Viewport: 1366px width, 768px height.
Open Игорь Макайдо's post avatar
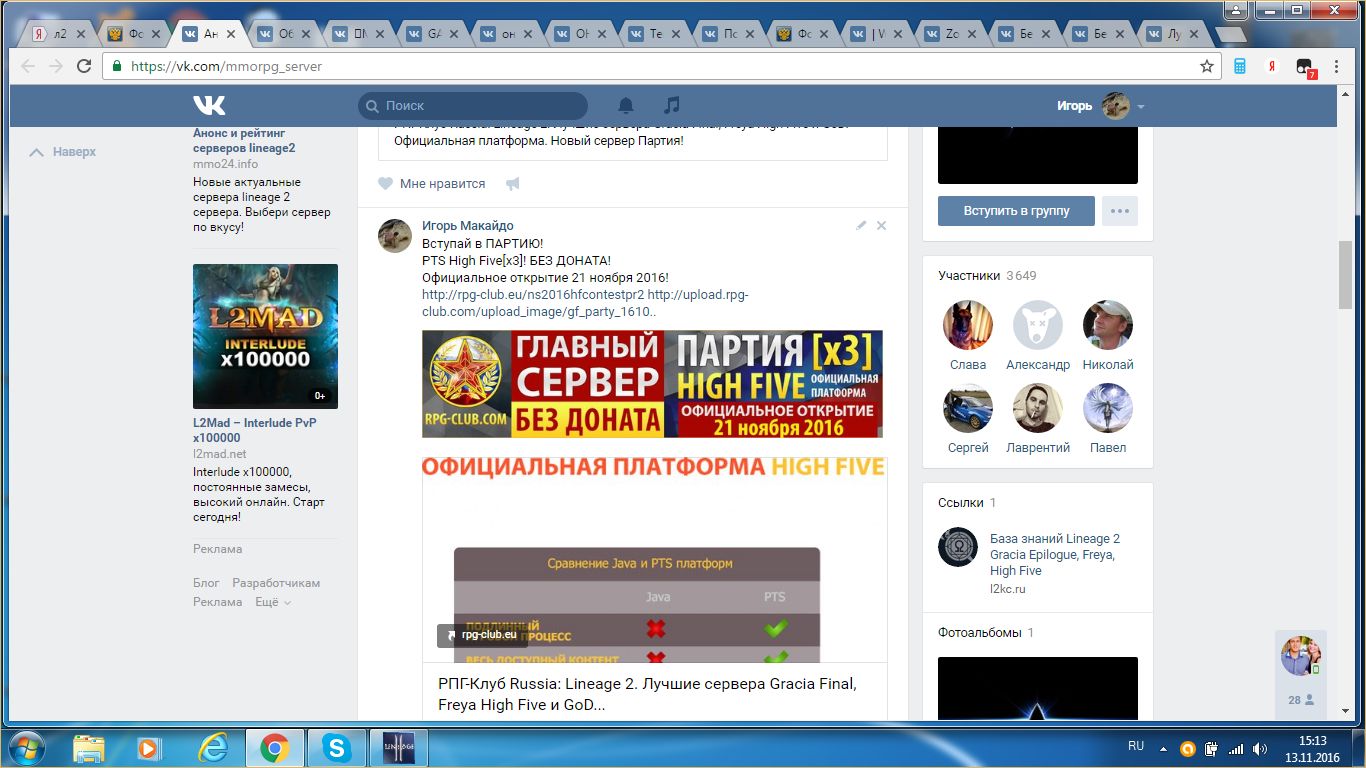pos(395,236)
